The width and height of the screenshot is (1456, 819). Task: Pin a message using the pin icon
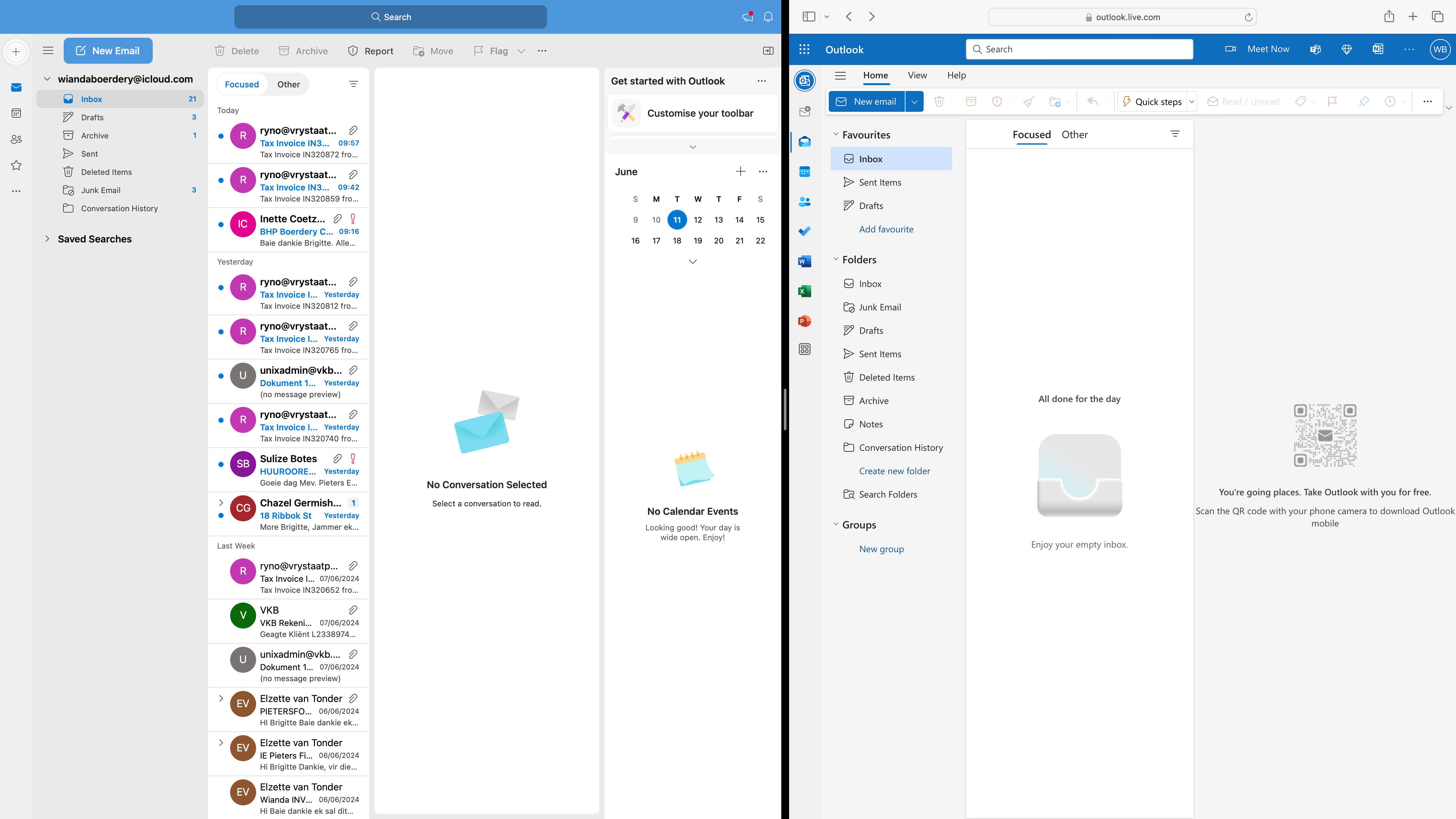pyautogui.click(x=1364, y=101)
